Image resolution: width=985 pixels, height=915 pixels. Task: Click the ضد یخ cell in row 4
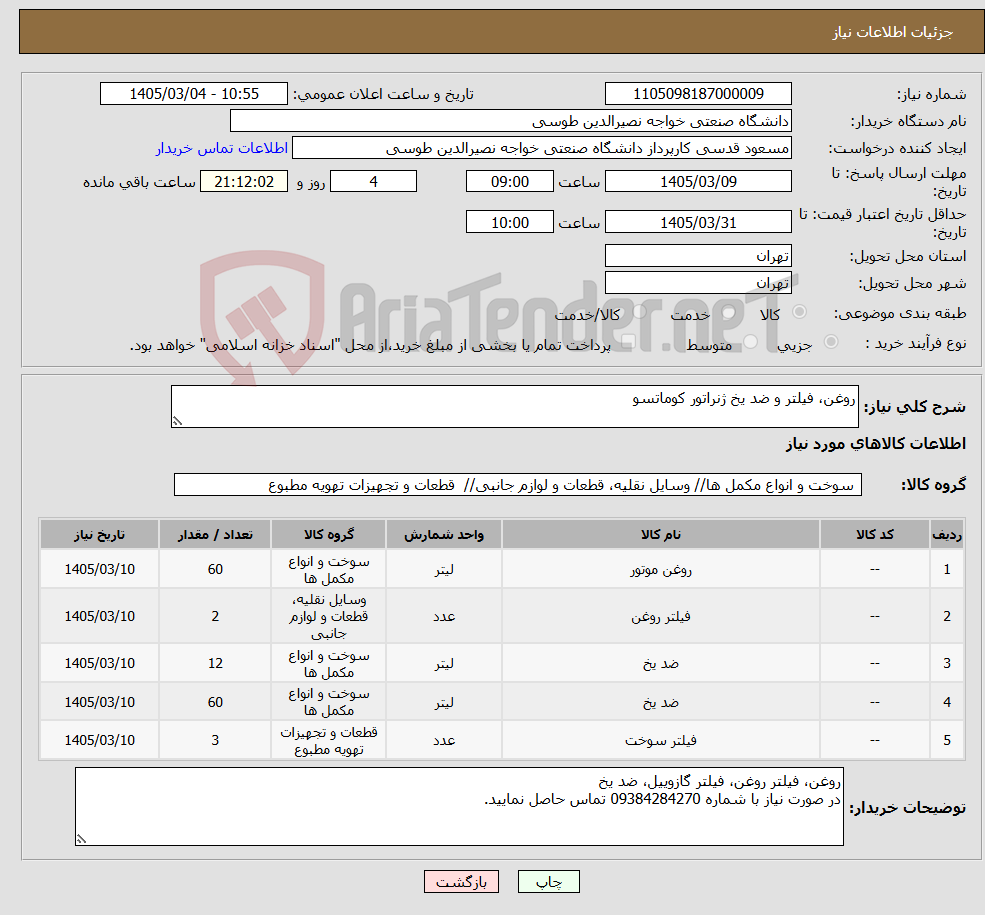click(661, 701)
